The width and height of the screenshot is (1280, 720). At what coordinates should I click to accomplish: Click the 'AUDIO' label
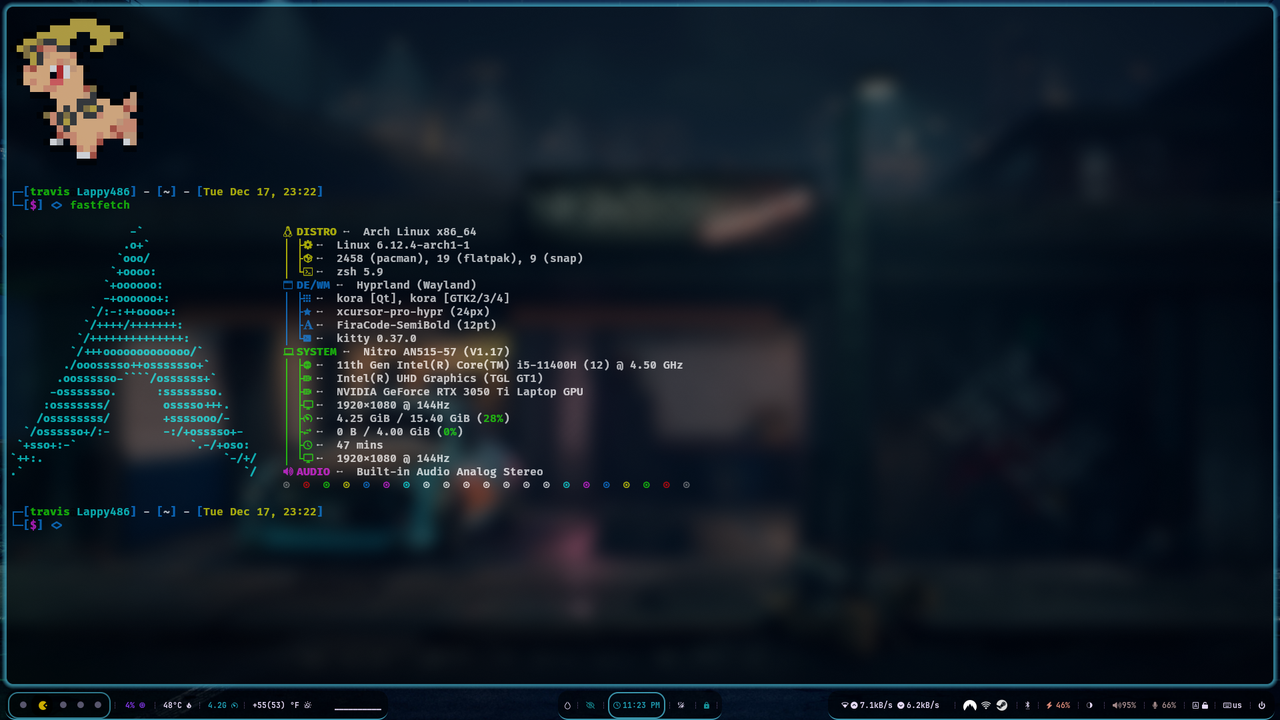313,471
